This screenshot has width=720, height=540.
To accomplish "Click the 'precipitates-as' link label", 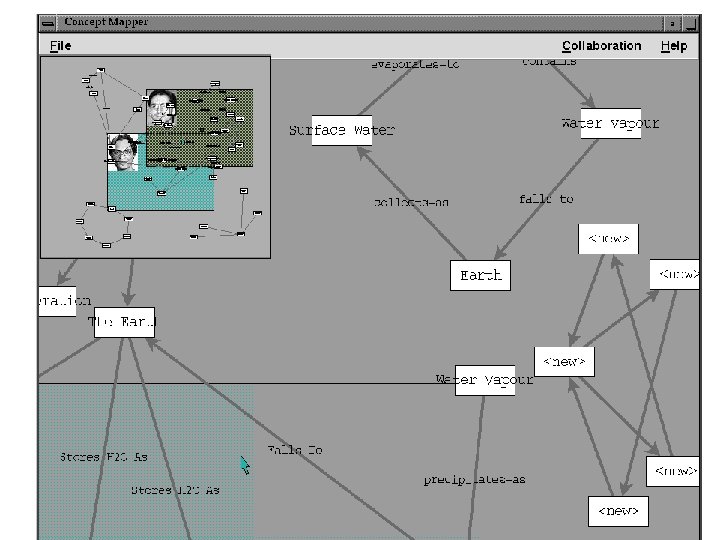I will 474,480.
